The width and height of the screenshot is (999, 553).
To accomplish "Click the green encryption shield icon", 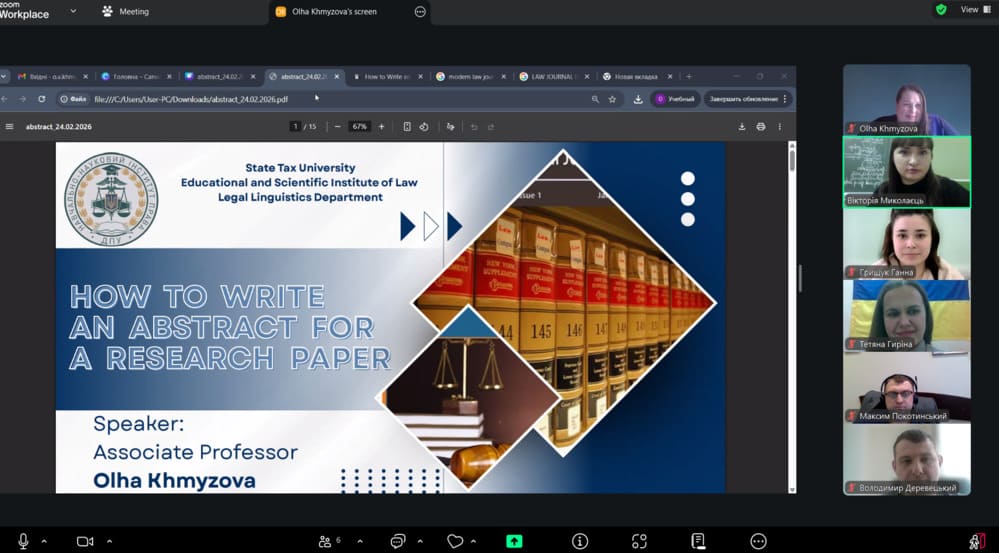I will (941, 10).
